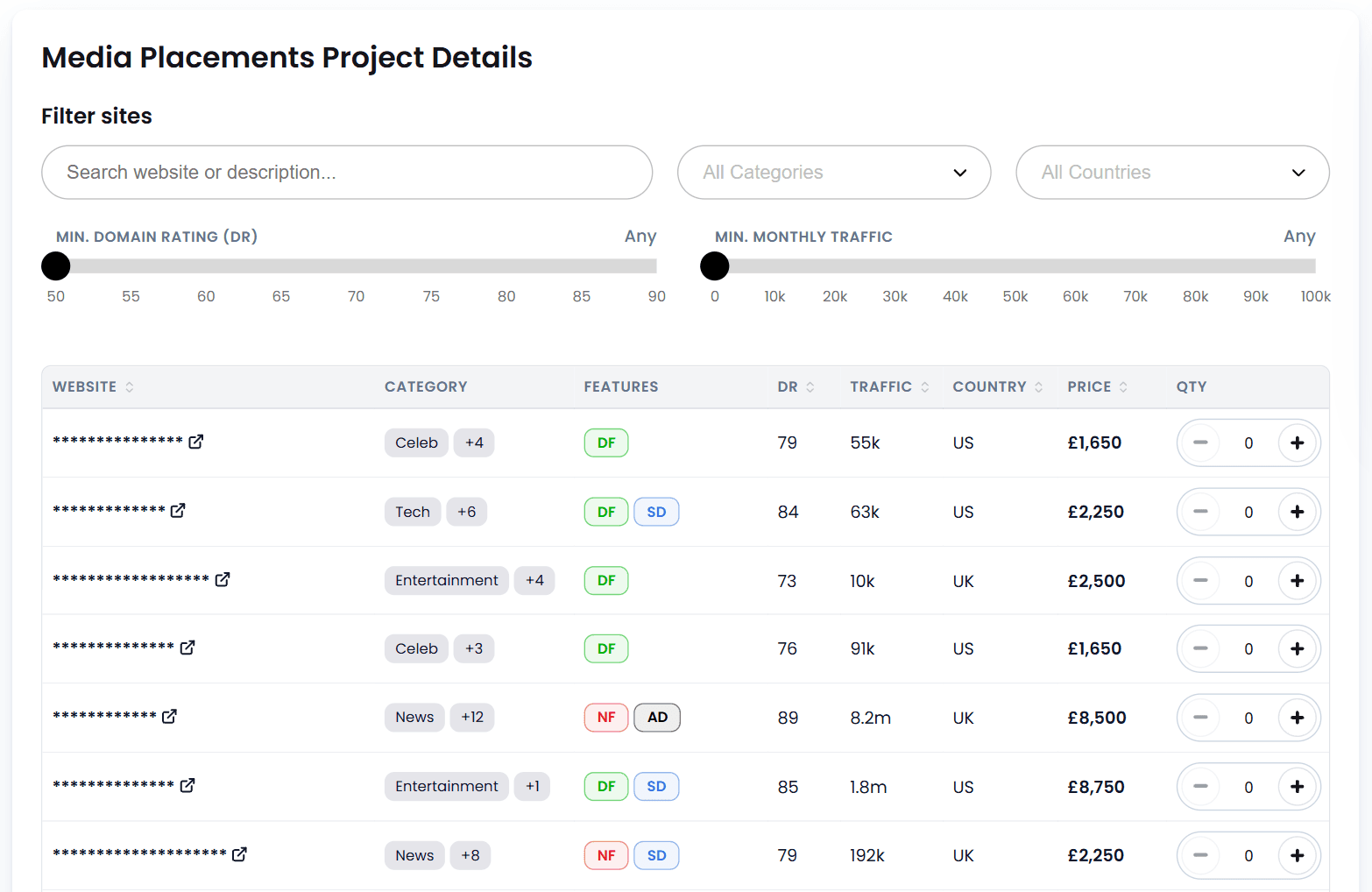
Task: Increase quantity for the £8,500 News row
Action: click(x=1298, y=718)
